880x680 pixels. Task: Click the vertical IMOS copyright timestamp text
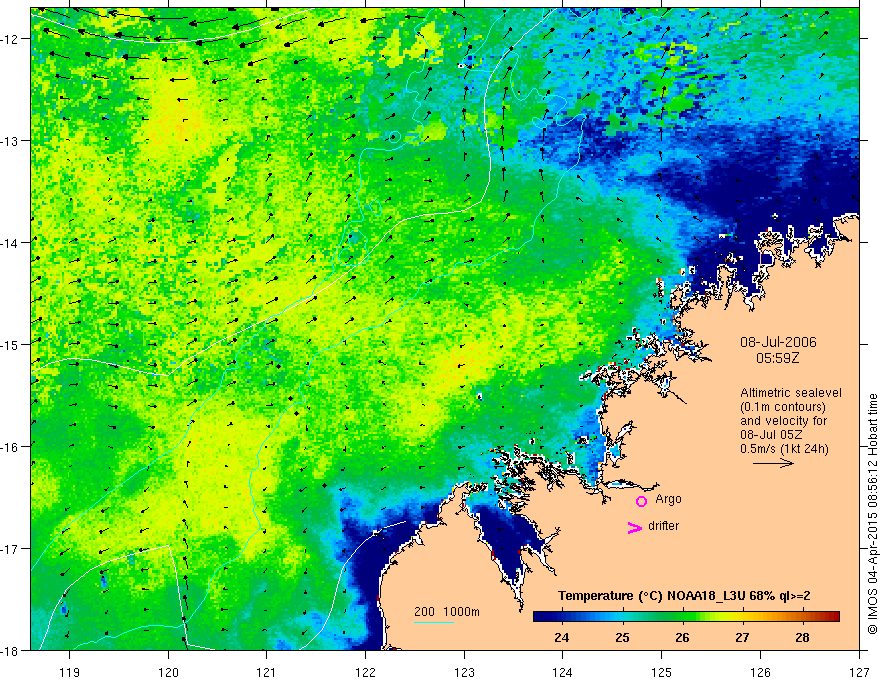pyautogui.click(x=873, y=515)
